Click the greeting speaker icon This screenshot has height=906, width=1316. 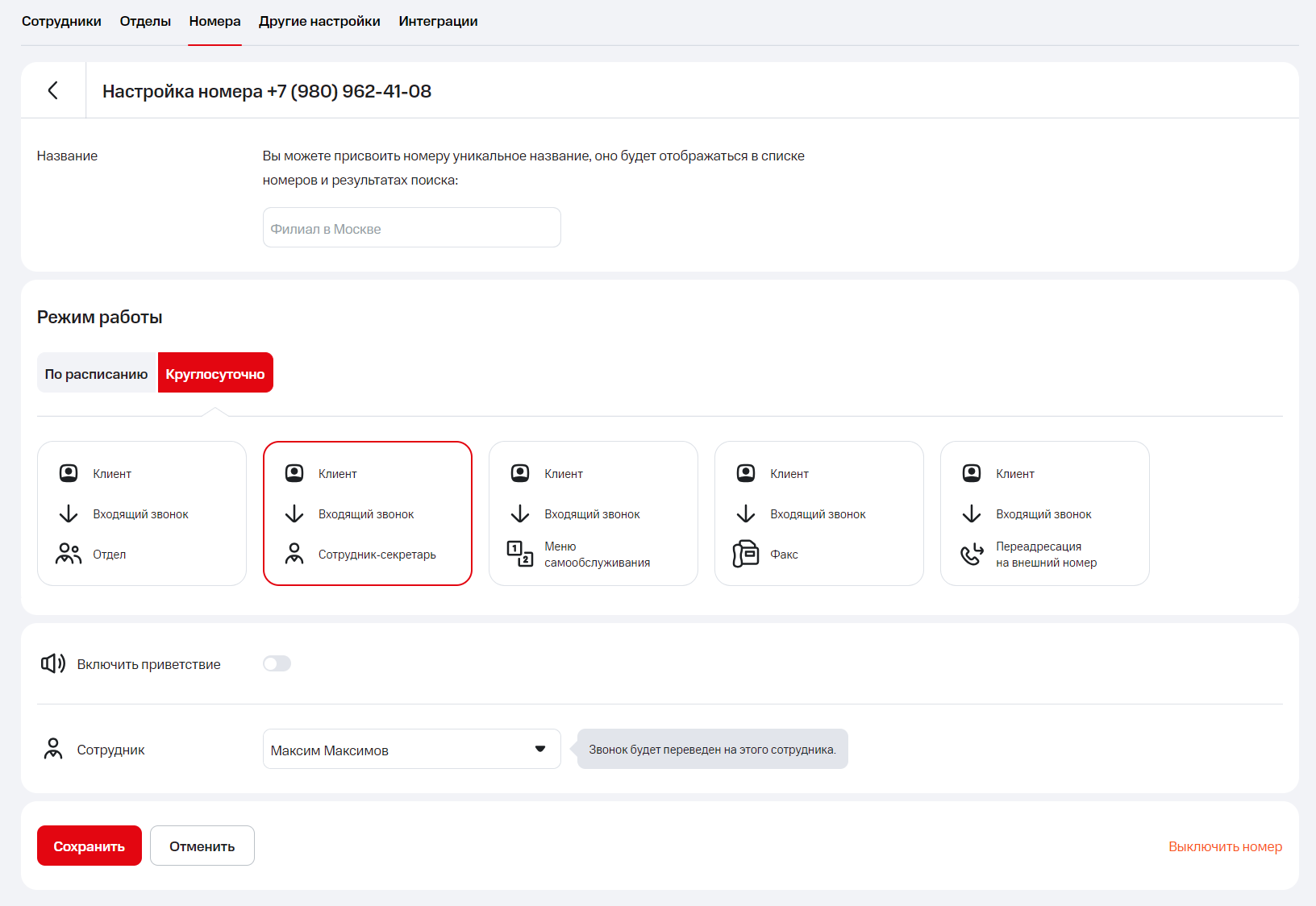click(x=53, y=663)
